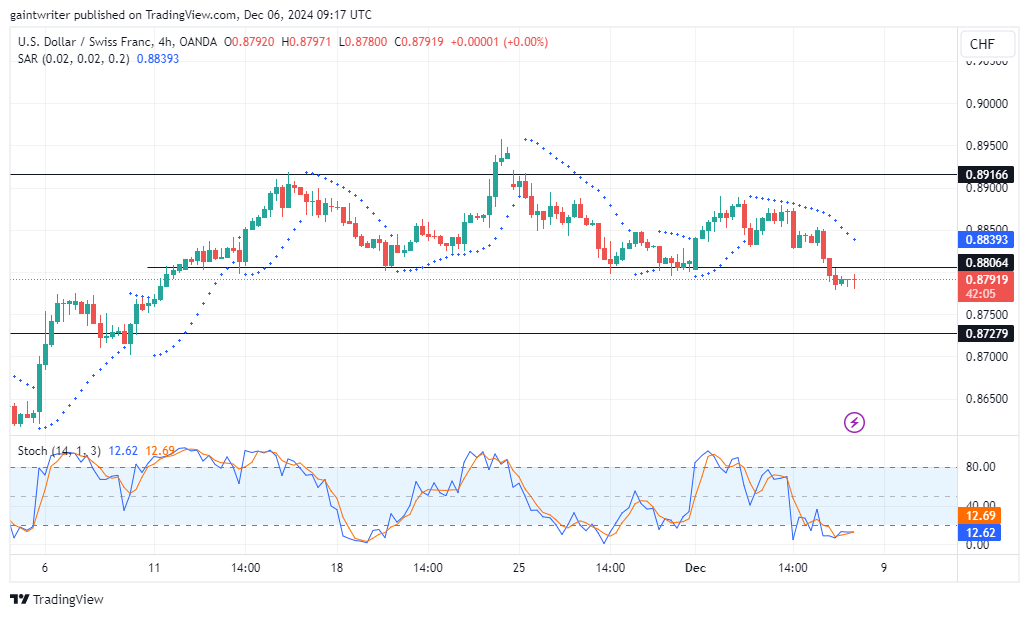The image size is (1029, 617).
Task: Click the L0.87800 low value in legend
Action: [x=363, y=41]
